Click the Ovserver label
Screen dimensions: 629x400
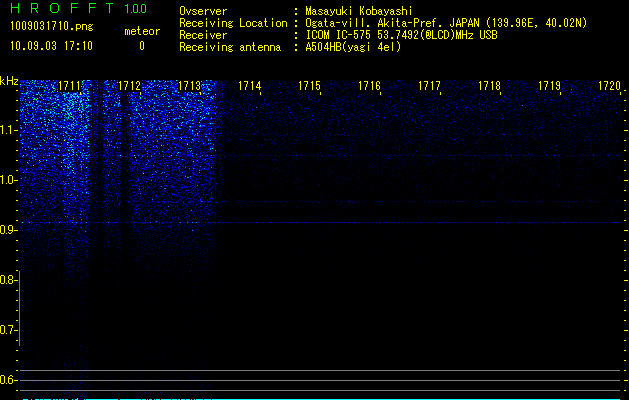203,11
